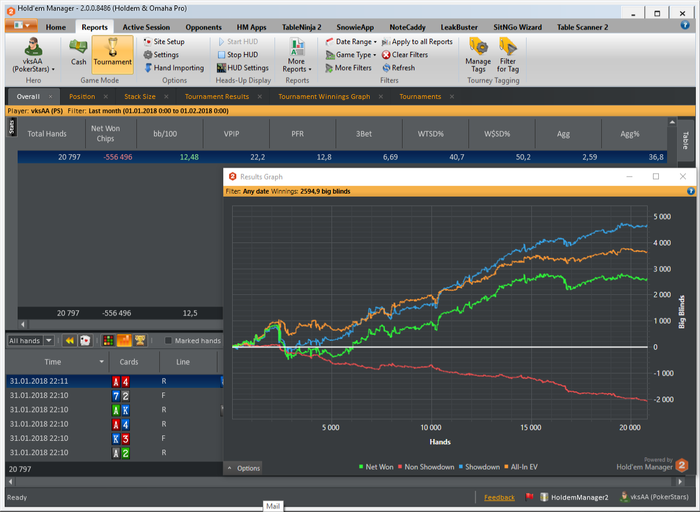Expand the More Reports menu
Image resolution: width=700 pixels, height=512 pixels.
(296, 55)
